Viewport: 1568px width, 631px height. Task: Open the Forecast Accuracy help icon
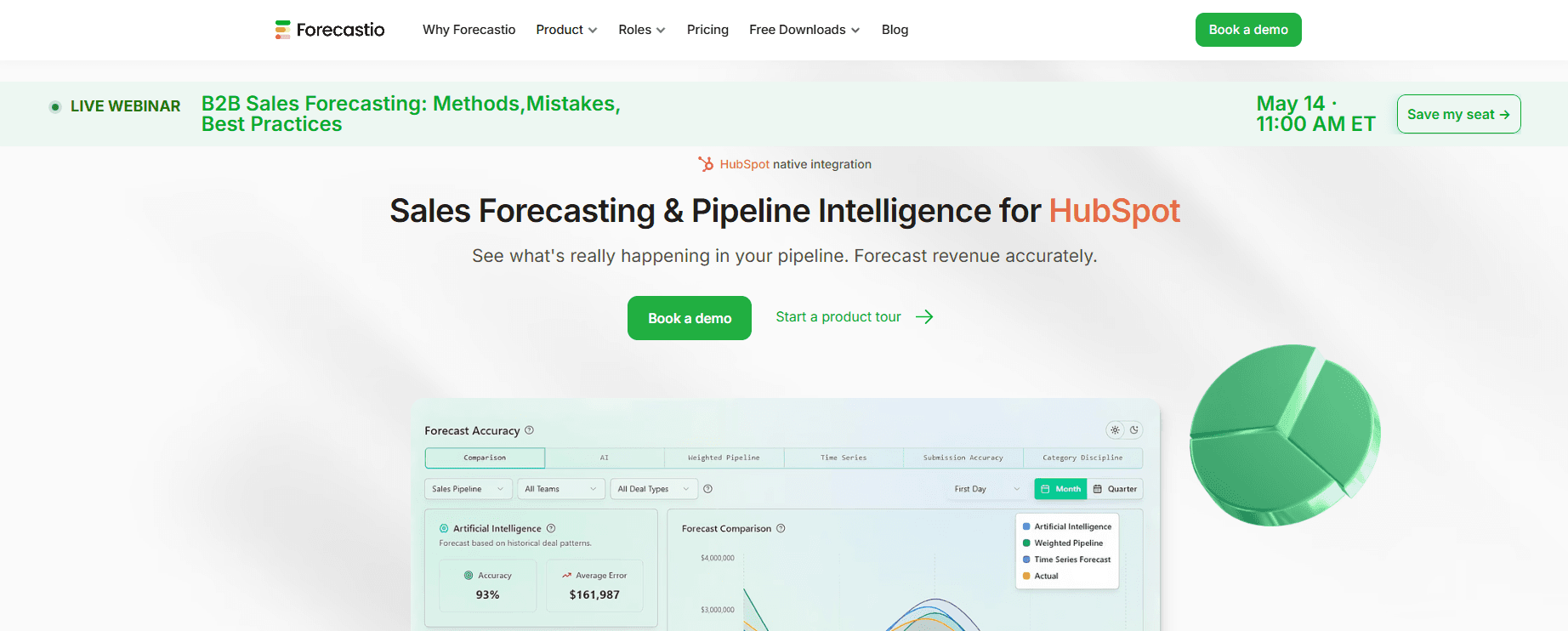pyautogui.click(x=529, y=430)
